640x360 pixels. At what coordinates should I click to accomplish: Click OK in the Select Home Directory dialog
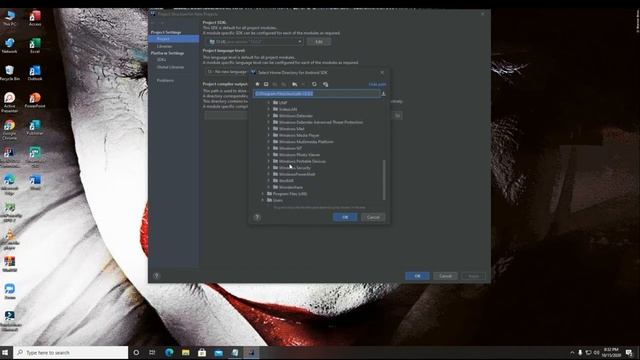(x=345, y=217)
